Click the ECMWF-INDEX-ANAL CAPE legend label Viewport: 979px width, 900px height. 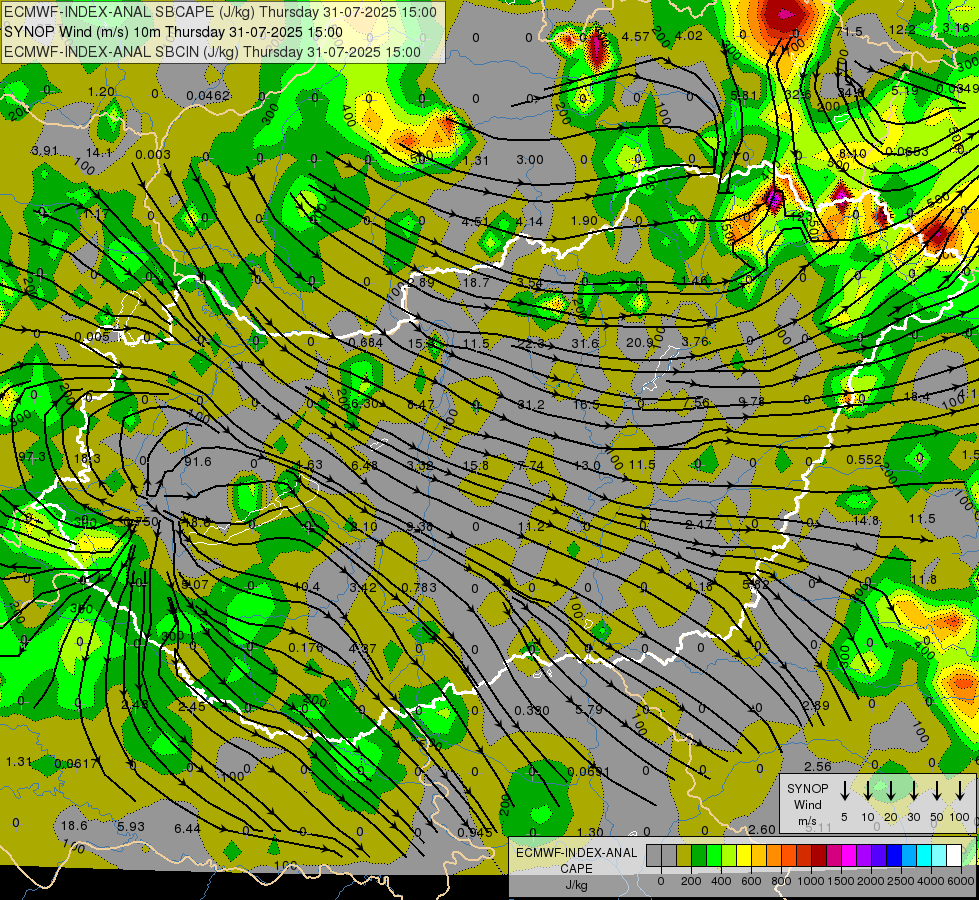tap(576, 861)
